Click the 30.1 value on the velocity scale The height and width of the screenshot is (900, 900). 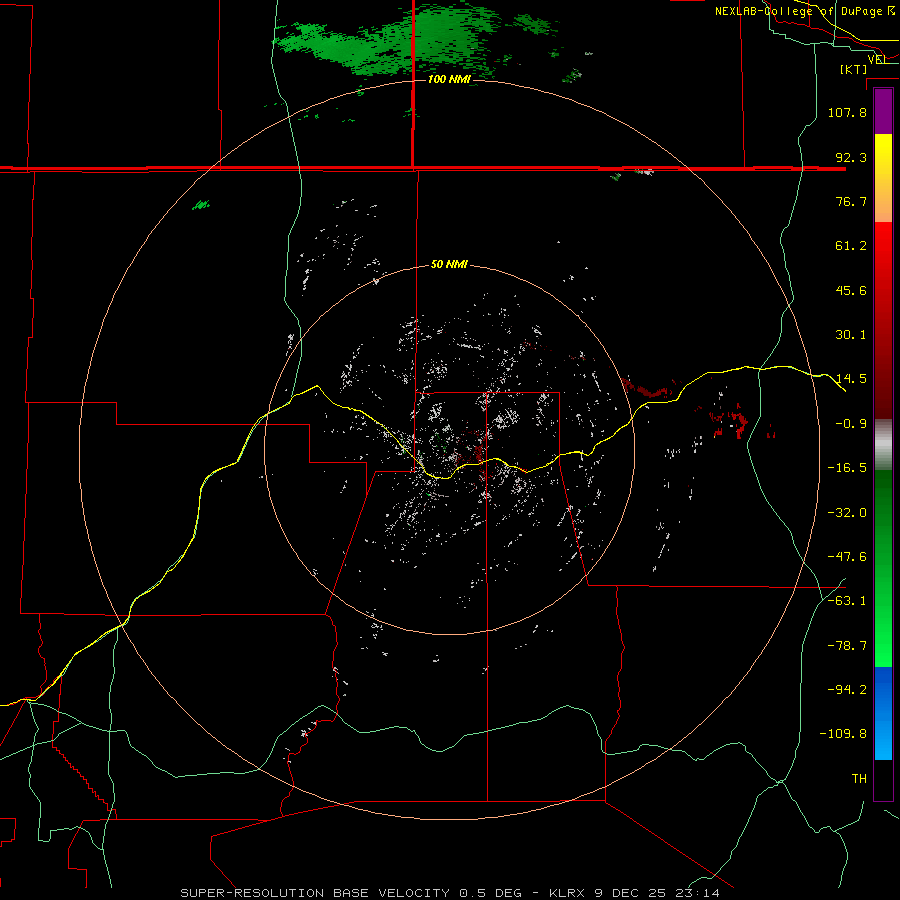click(851, 335)
